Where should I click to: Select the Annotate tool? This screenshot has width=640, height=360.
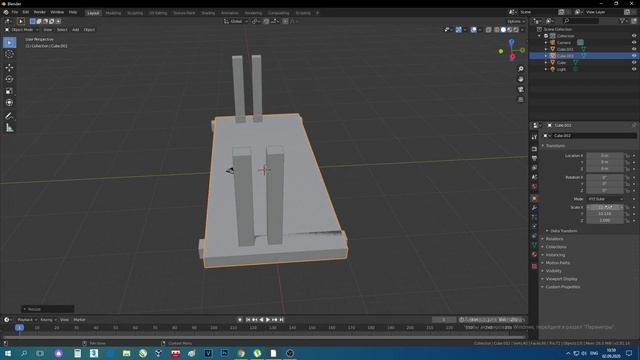click(9, 116)
